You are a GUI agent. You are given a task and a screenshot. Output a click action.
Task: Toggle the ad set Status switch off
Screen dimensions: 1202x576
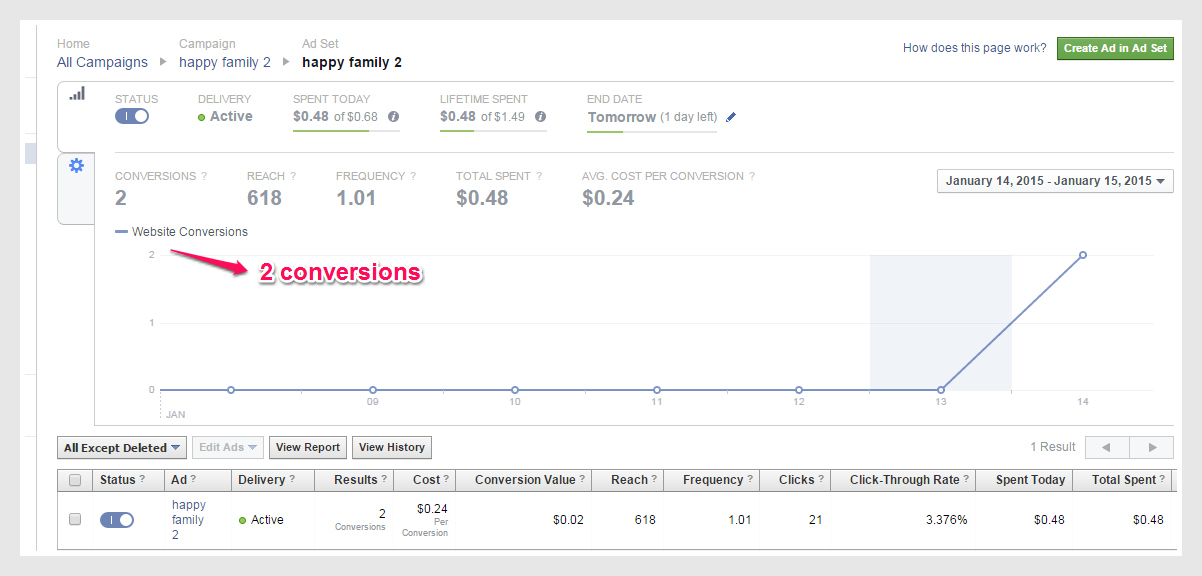132,116
